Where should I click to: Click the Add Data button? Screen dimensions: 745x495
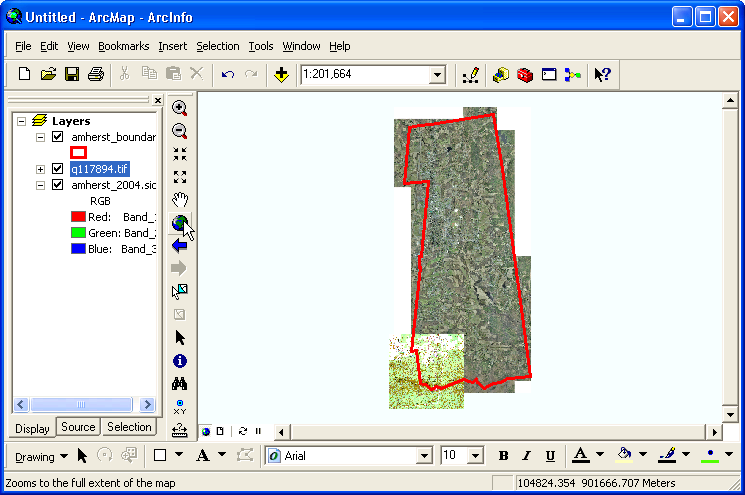281,75
